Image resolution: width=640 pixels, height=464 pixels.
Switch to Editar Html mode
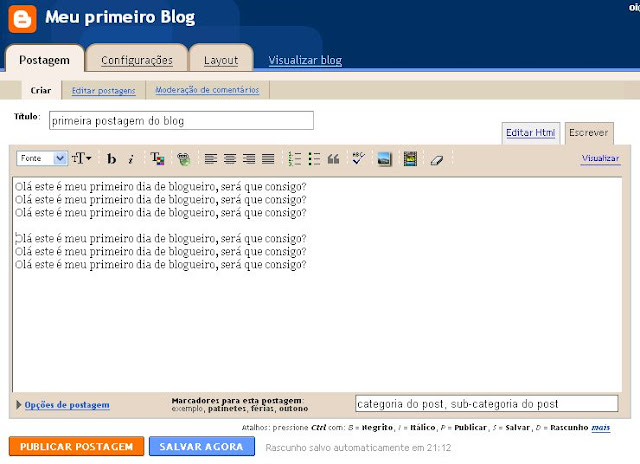click(x=530, y=133)
